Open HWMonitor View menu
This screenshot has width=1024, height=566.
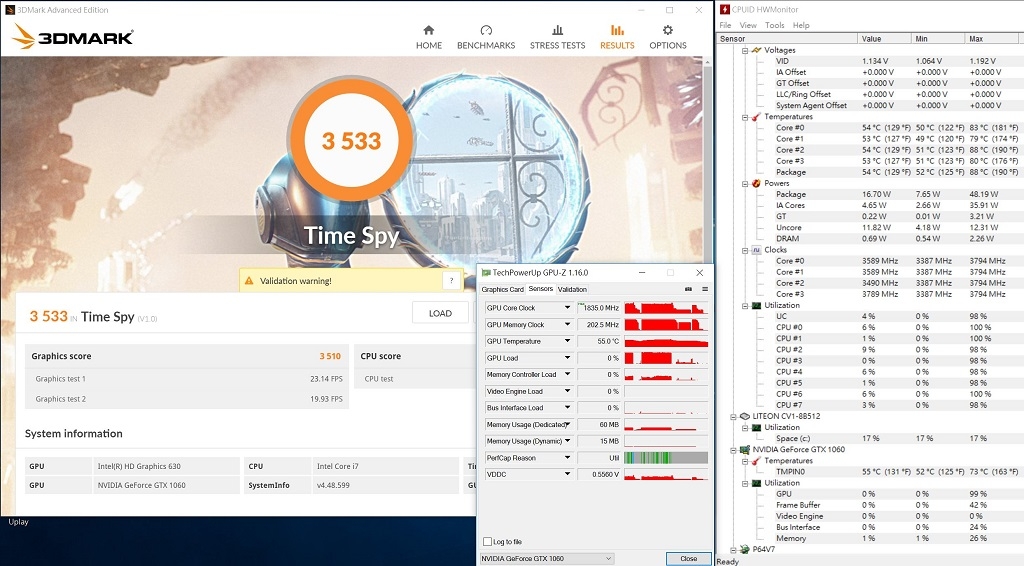(748, 25)
